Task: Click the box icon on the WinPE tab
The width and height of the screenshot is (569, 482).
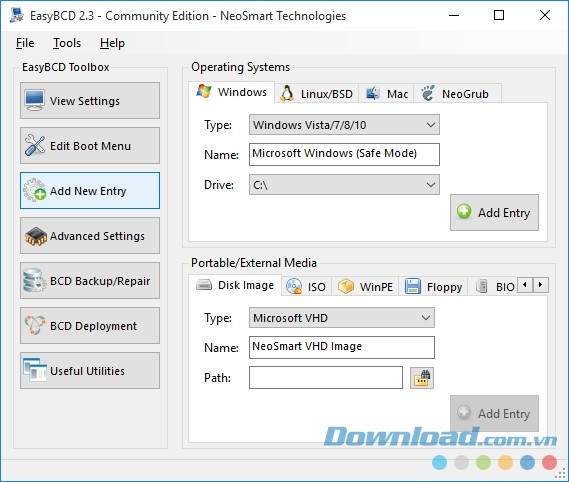Action: coord(346,286)
